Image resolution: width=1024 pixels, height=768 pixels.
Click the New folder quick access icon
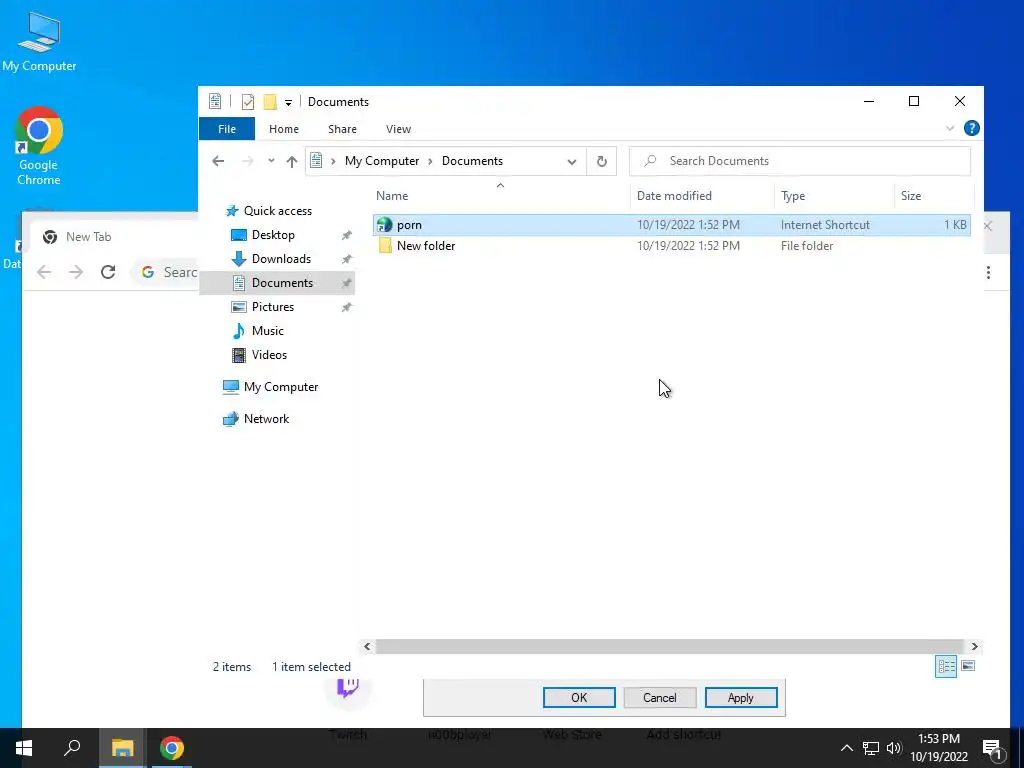[x=270, y=102]
